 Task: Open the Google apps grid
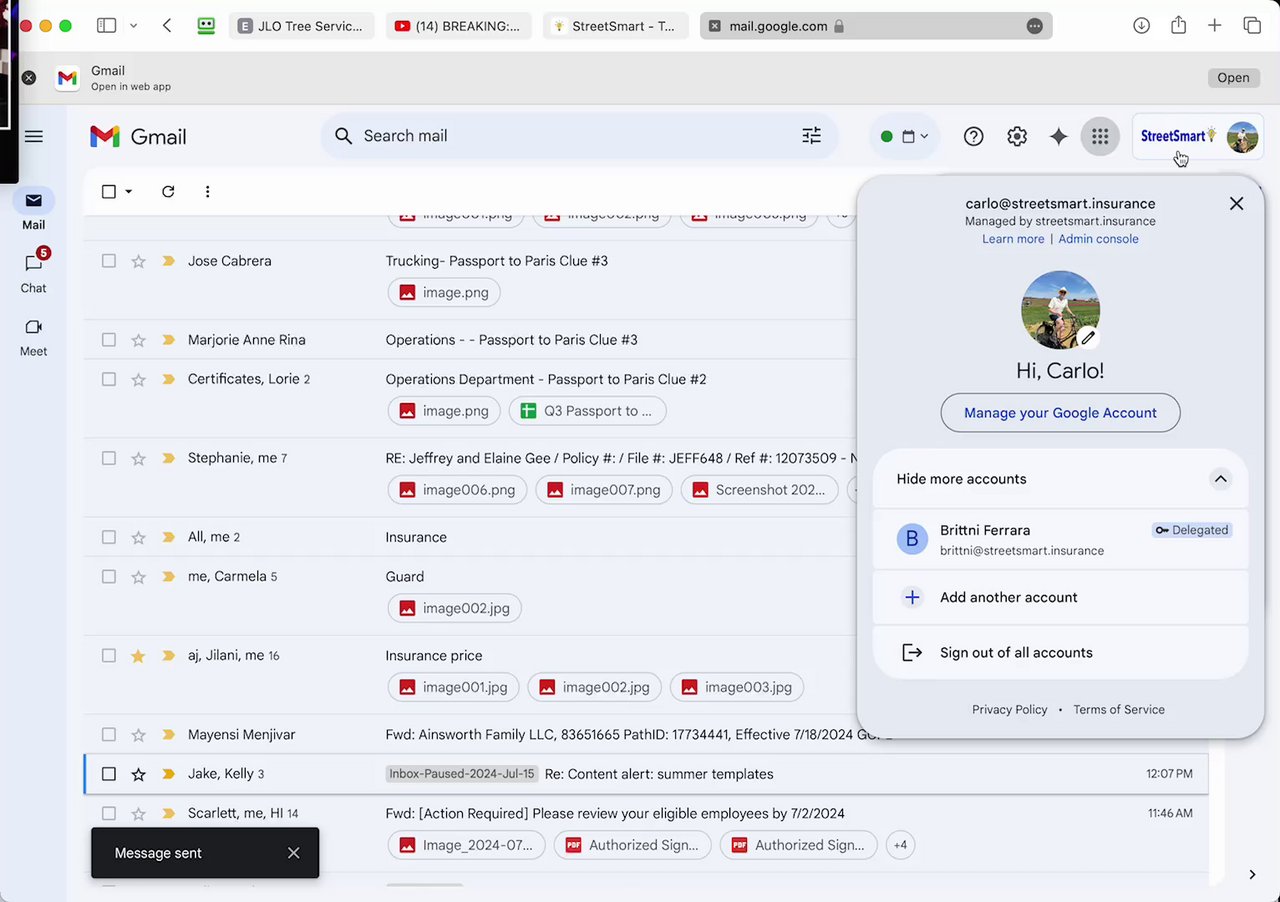point(1100,137)
